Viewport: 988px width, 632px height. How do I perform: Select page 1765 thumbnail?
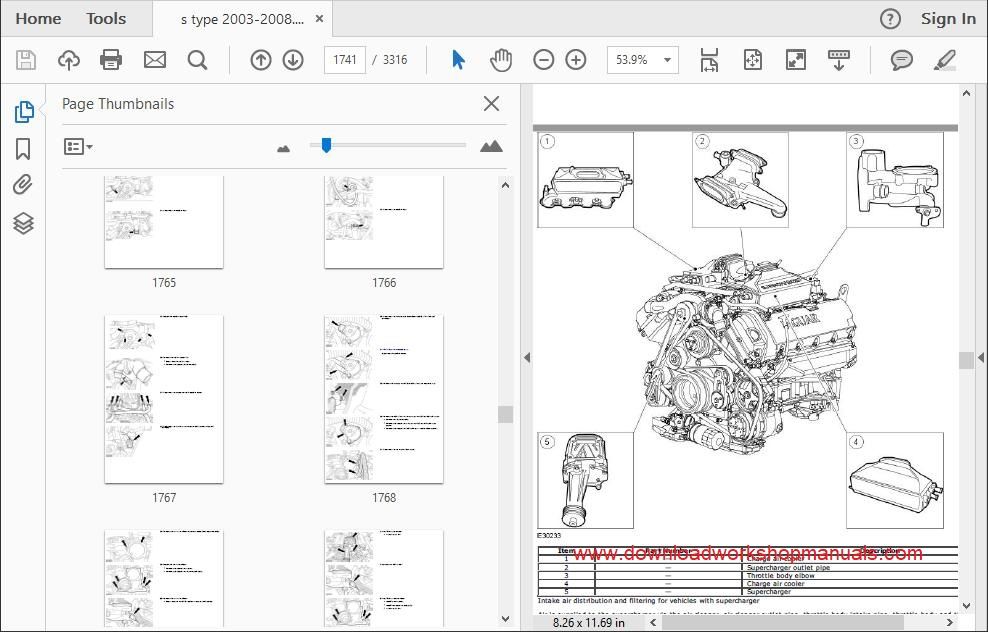164,222
